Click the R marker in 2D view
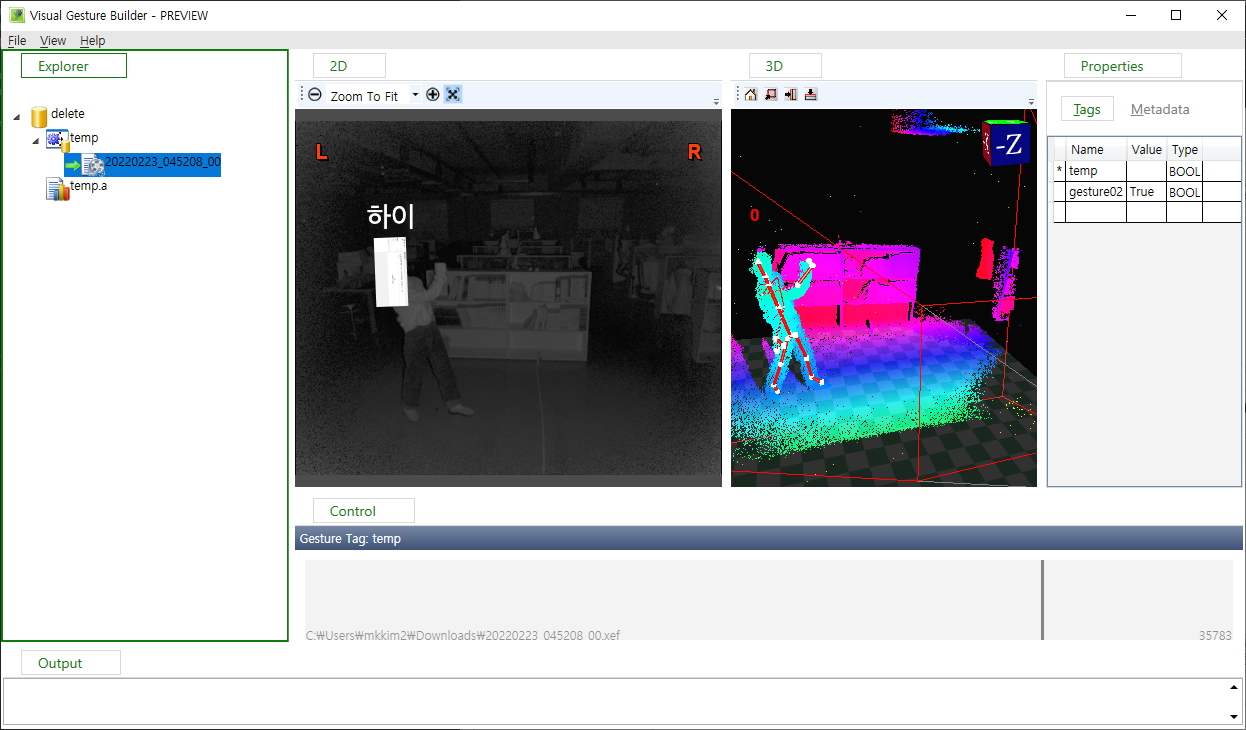1246x730 pixels. point(694,152)
